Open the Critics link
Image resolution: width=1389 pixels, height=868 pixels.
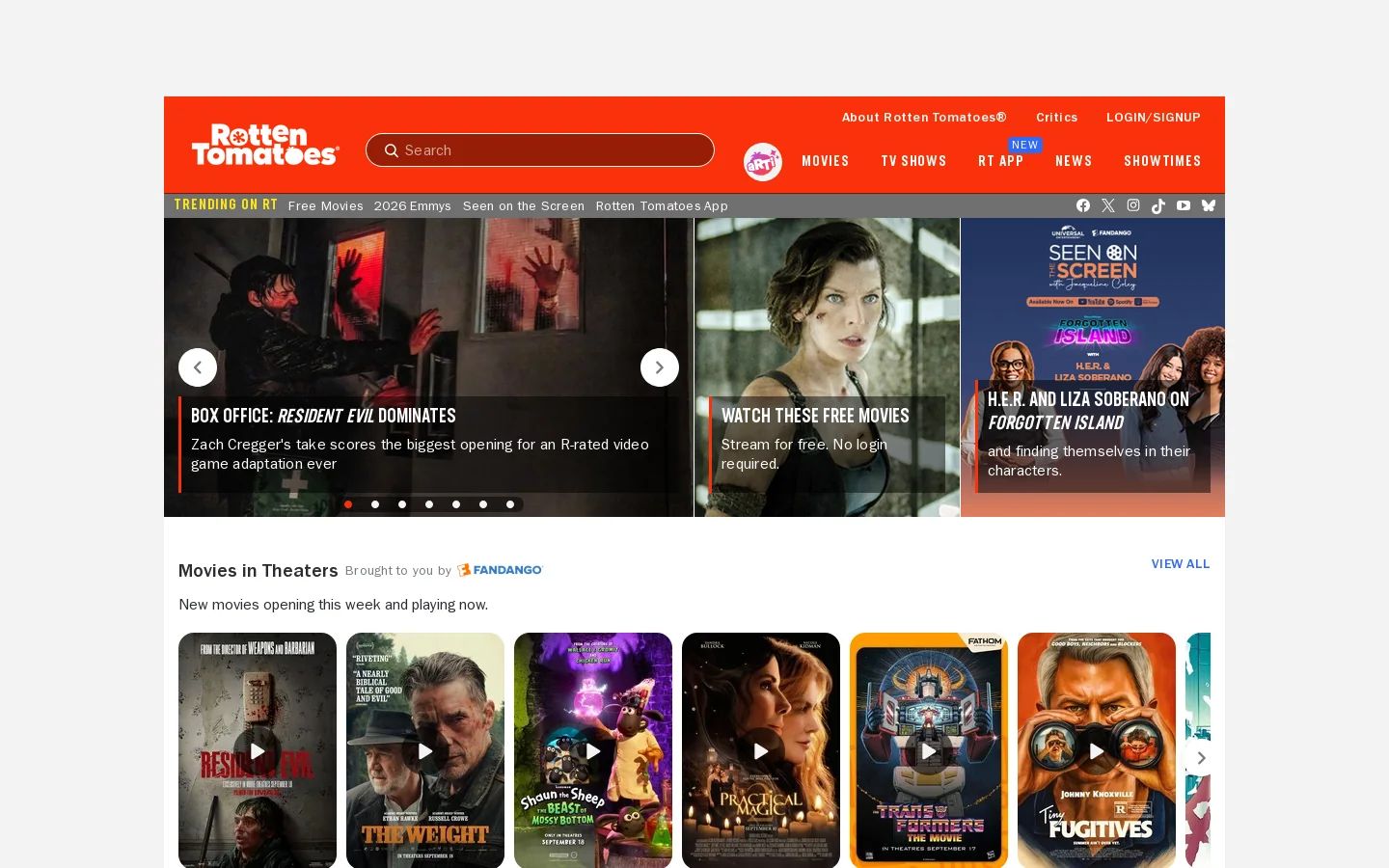pos(1057,118)
